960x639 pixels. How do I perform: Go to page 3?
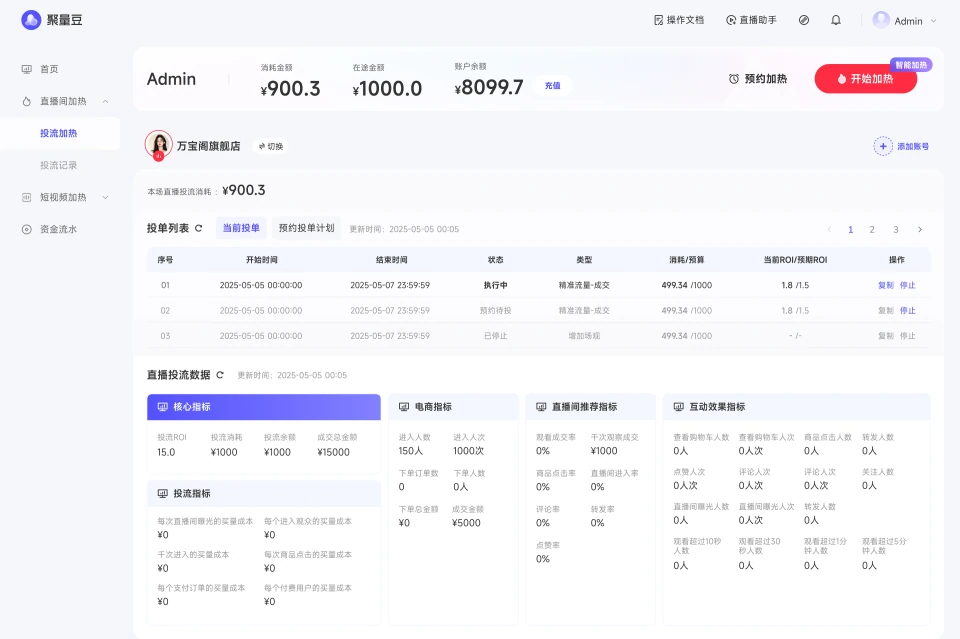click(x=896, y=230)
